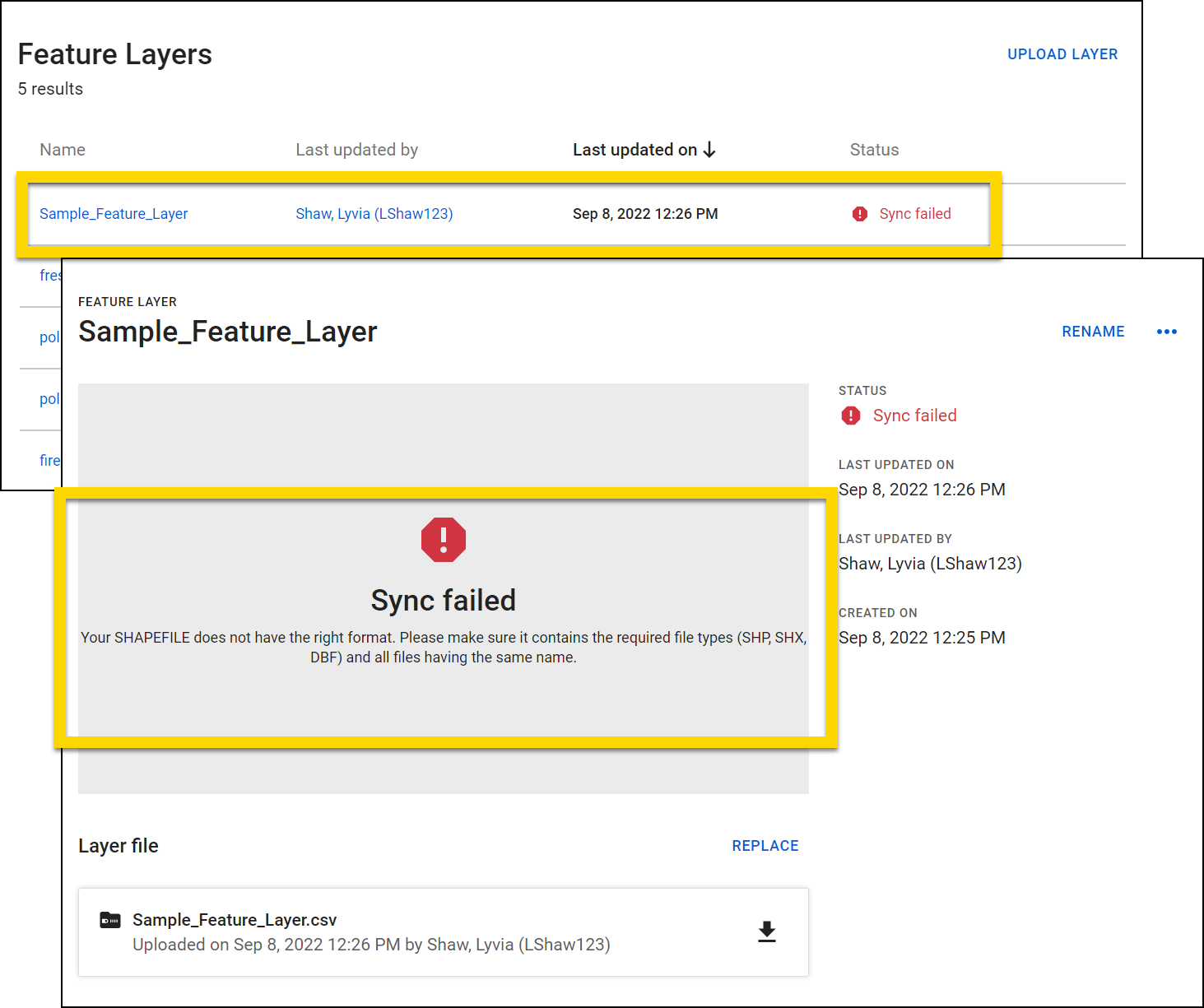Click the REPLACE link for the layer file
1204x1008 pixels.
coord(765,845)
